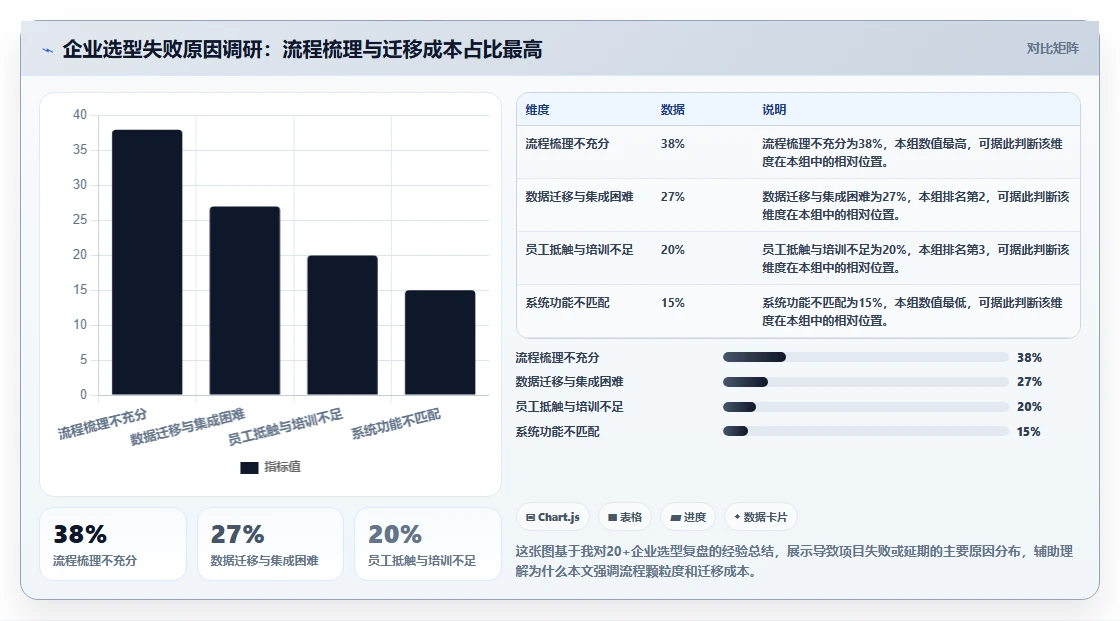Click the 20% progress bar for 员工抵触与培训不足
This screenshot has height=621, width=1120.
point(865,407)
